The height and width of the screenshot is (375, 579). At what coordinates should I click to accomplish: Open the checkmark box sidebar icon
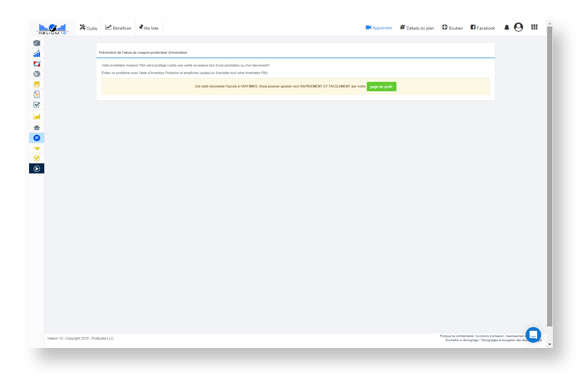point(37,105)
